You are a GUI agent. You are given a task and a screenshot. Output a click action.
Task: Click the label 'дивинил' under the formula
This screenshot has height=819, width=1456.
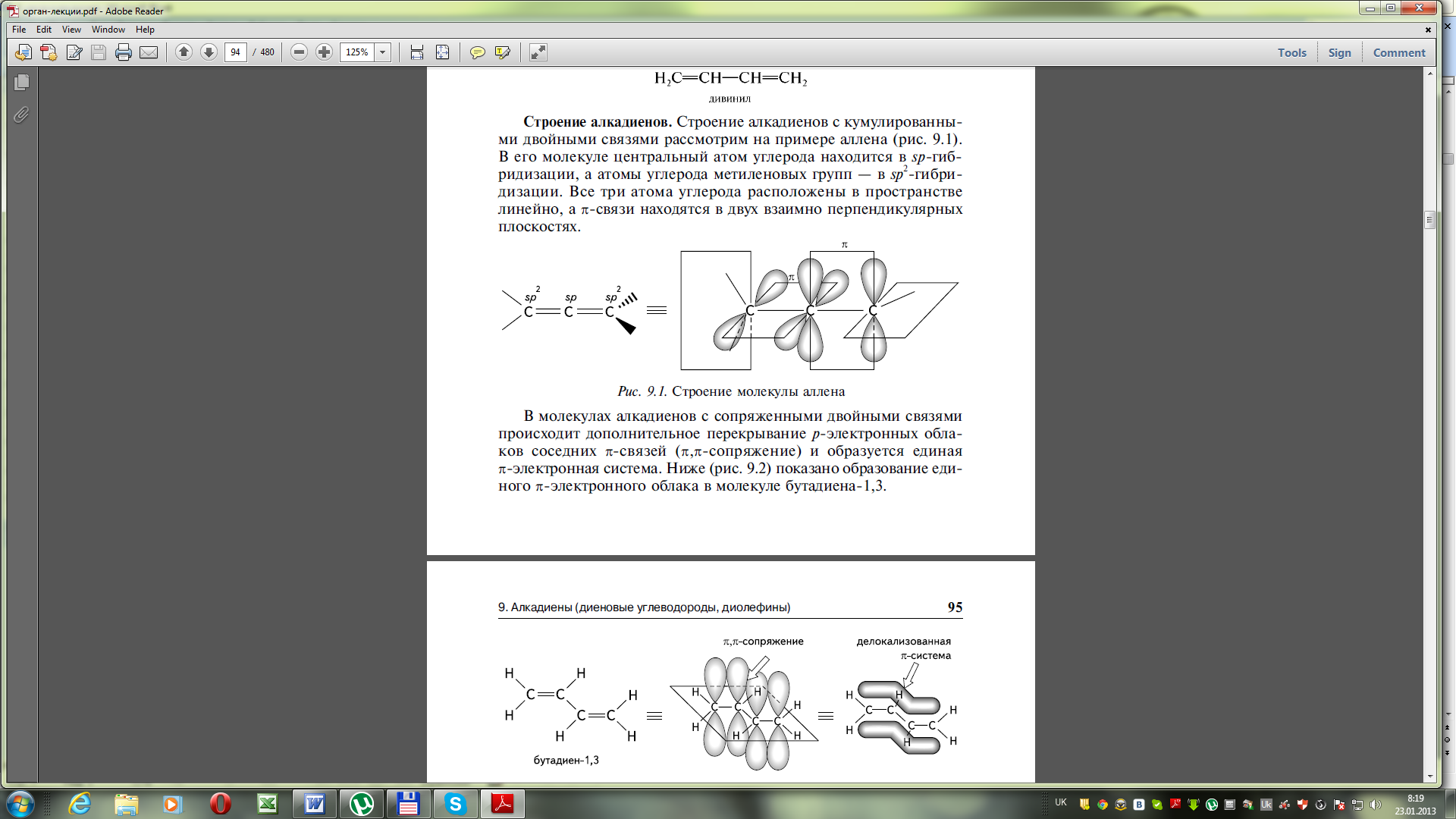click(730, 99)
